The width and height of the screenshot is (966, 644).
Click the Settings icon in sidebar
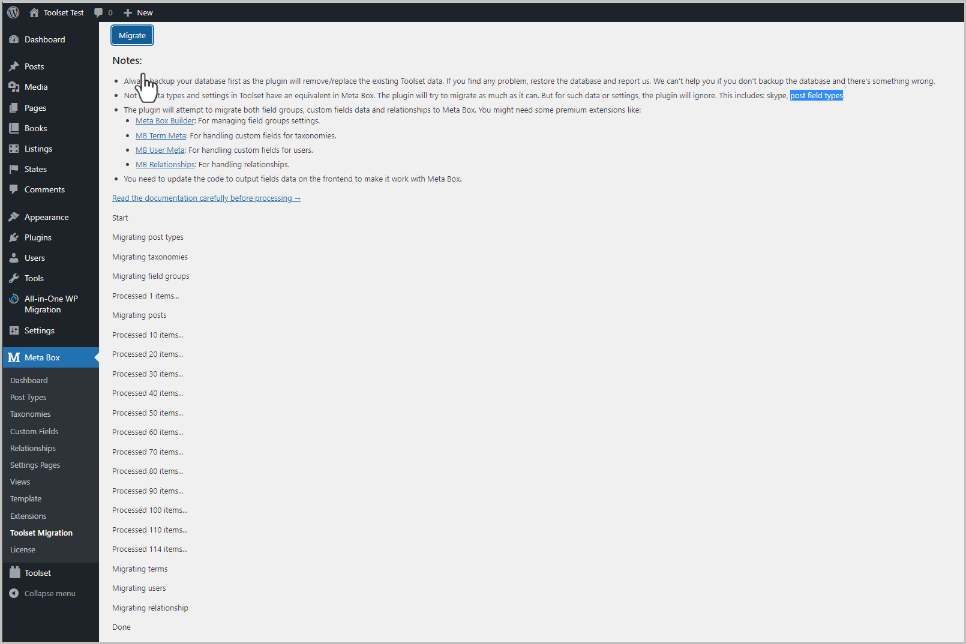[x=14, y=330]
